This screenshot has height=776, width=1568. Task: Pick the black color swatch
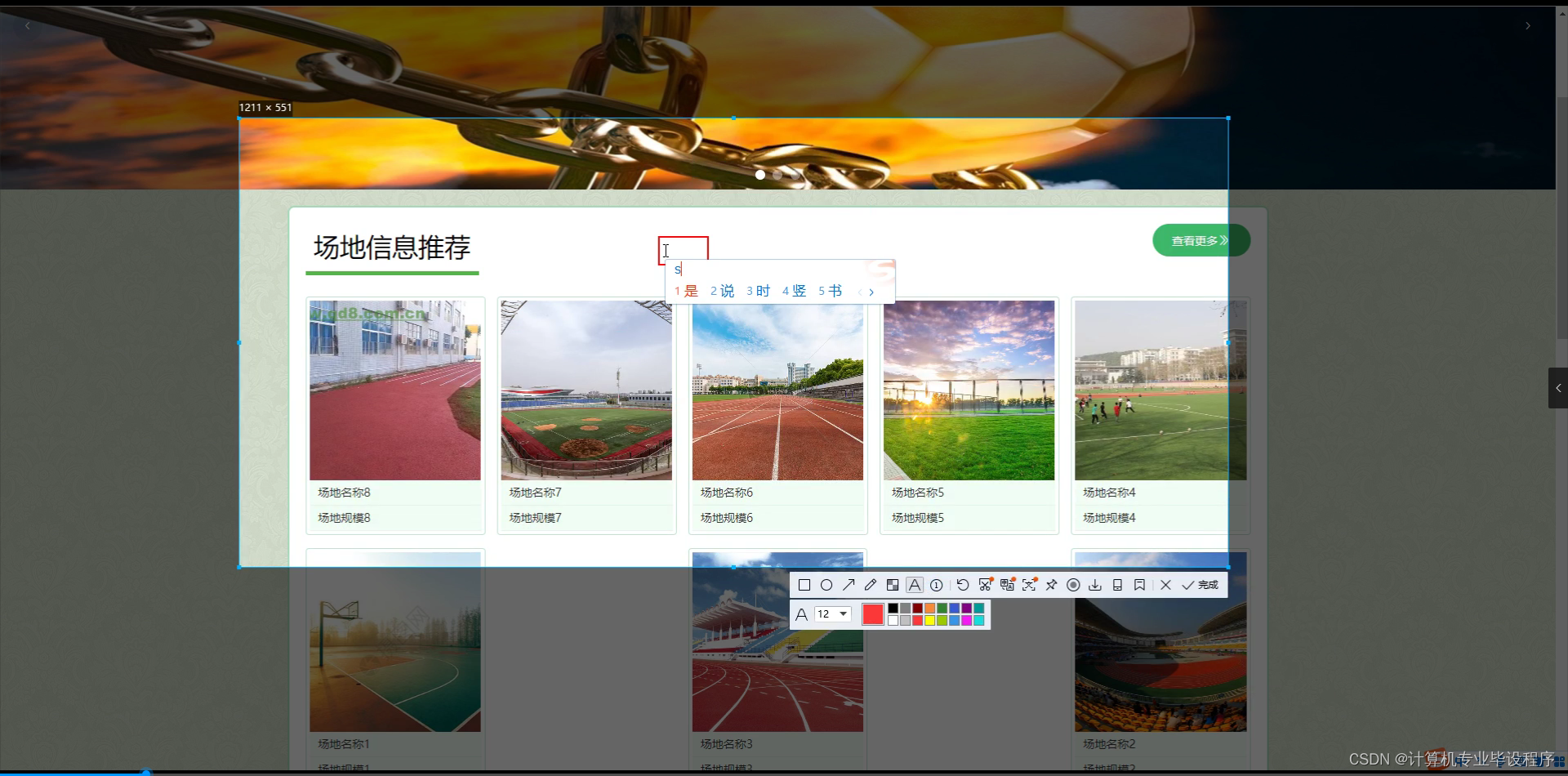pos(893,608)
